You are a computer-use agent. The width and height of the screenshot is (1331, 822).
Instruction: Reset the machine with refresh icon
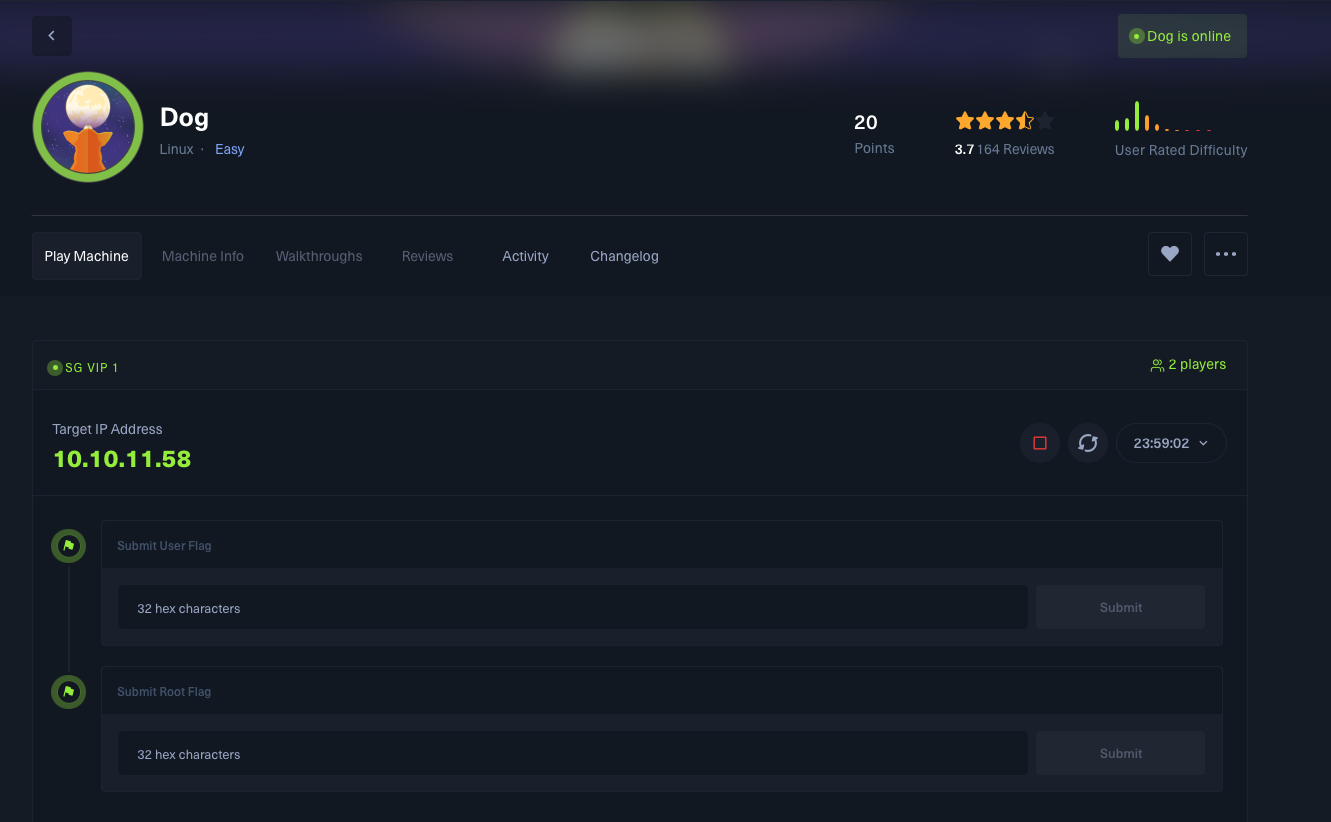[1087, 443]
